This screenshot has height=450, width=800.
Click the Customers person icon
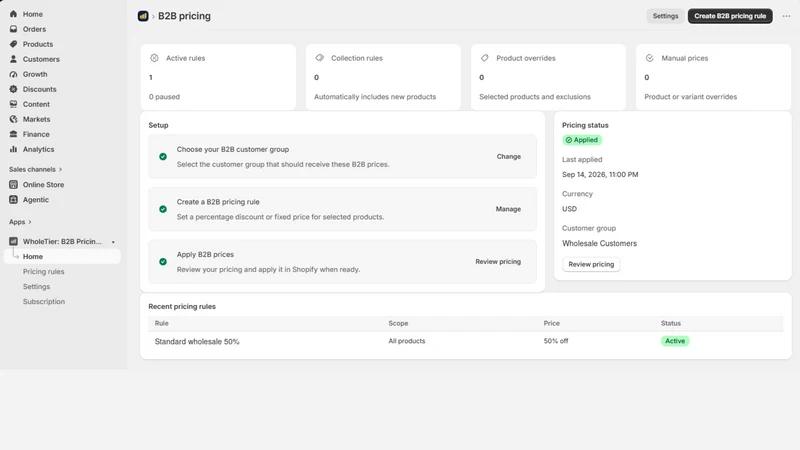tap(13, 59)
